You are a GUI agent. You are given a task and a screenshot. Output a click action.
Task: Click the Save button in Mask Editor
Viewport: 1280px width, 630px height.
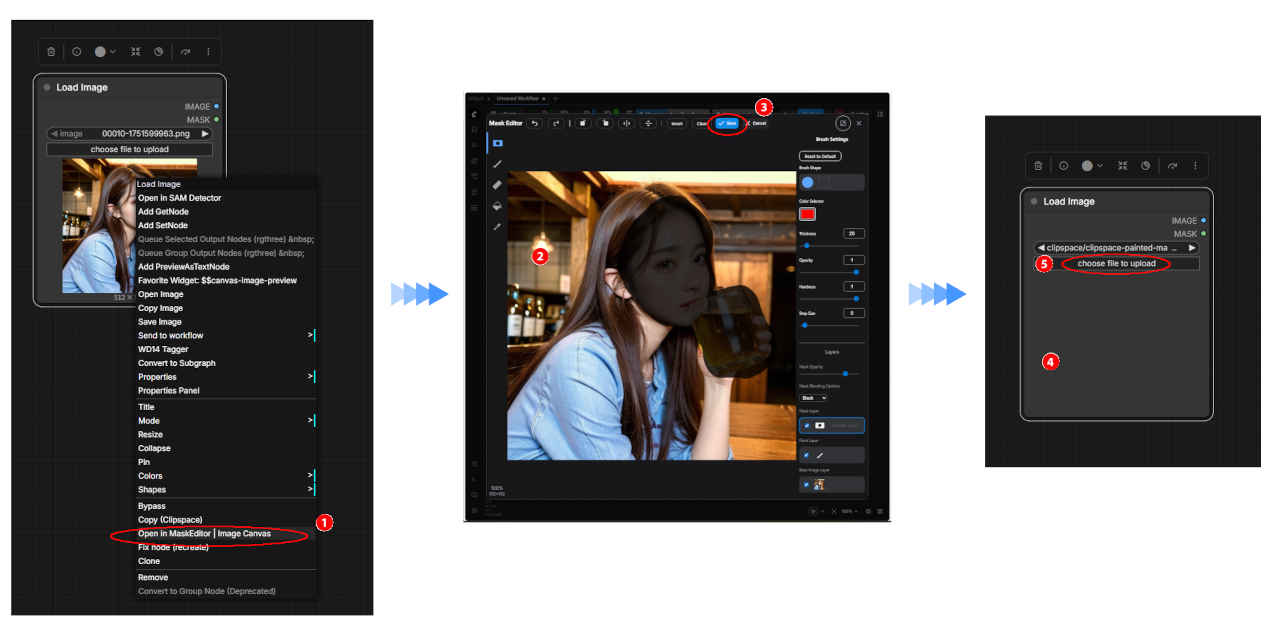click(x=728, y=123)
